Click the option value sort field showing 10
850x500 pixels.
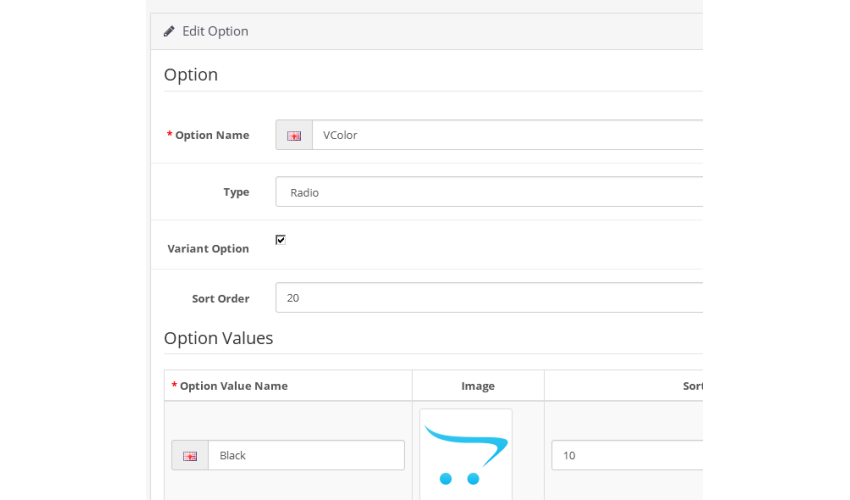[627, 455]
